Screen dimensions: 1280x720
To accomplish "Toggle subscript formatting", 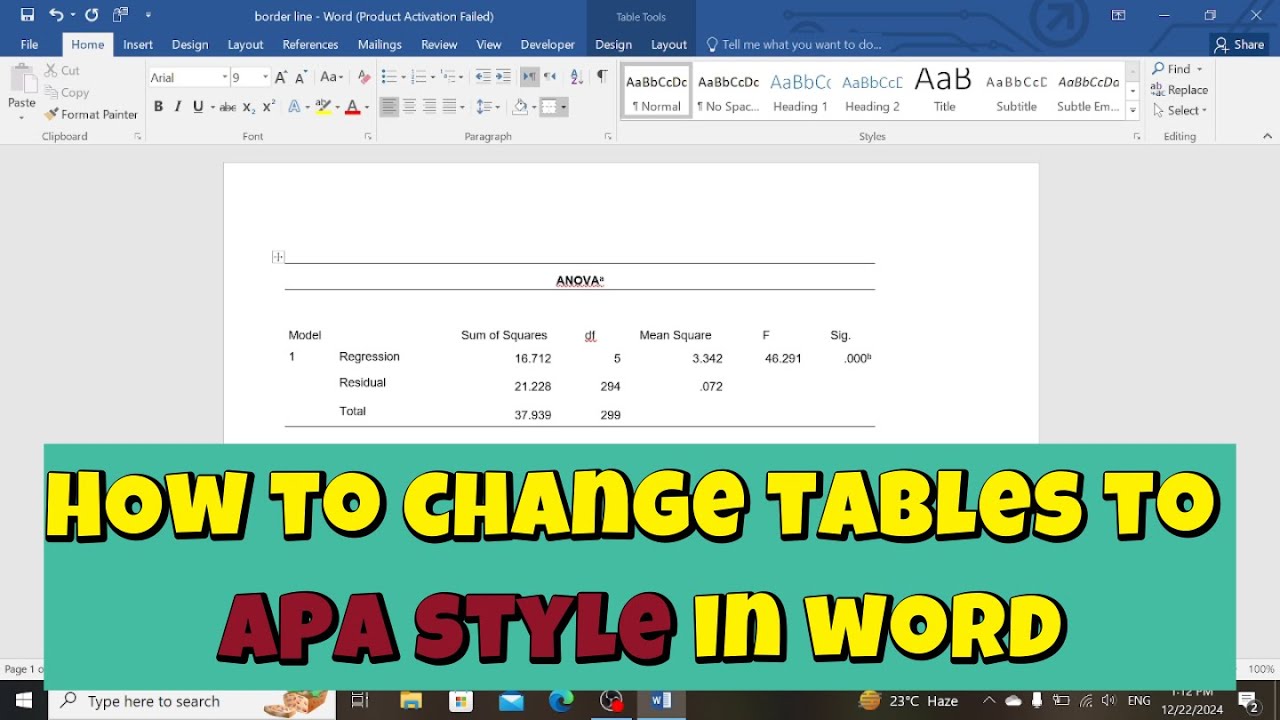I will 250,107.
